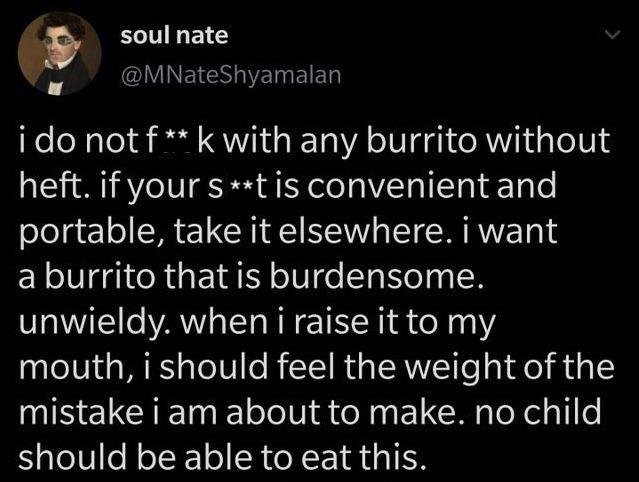Click the word "portable" in the tweet text
639x482 pixels.
coord(87,232)
